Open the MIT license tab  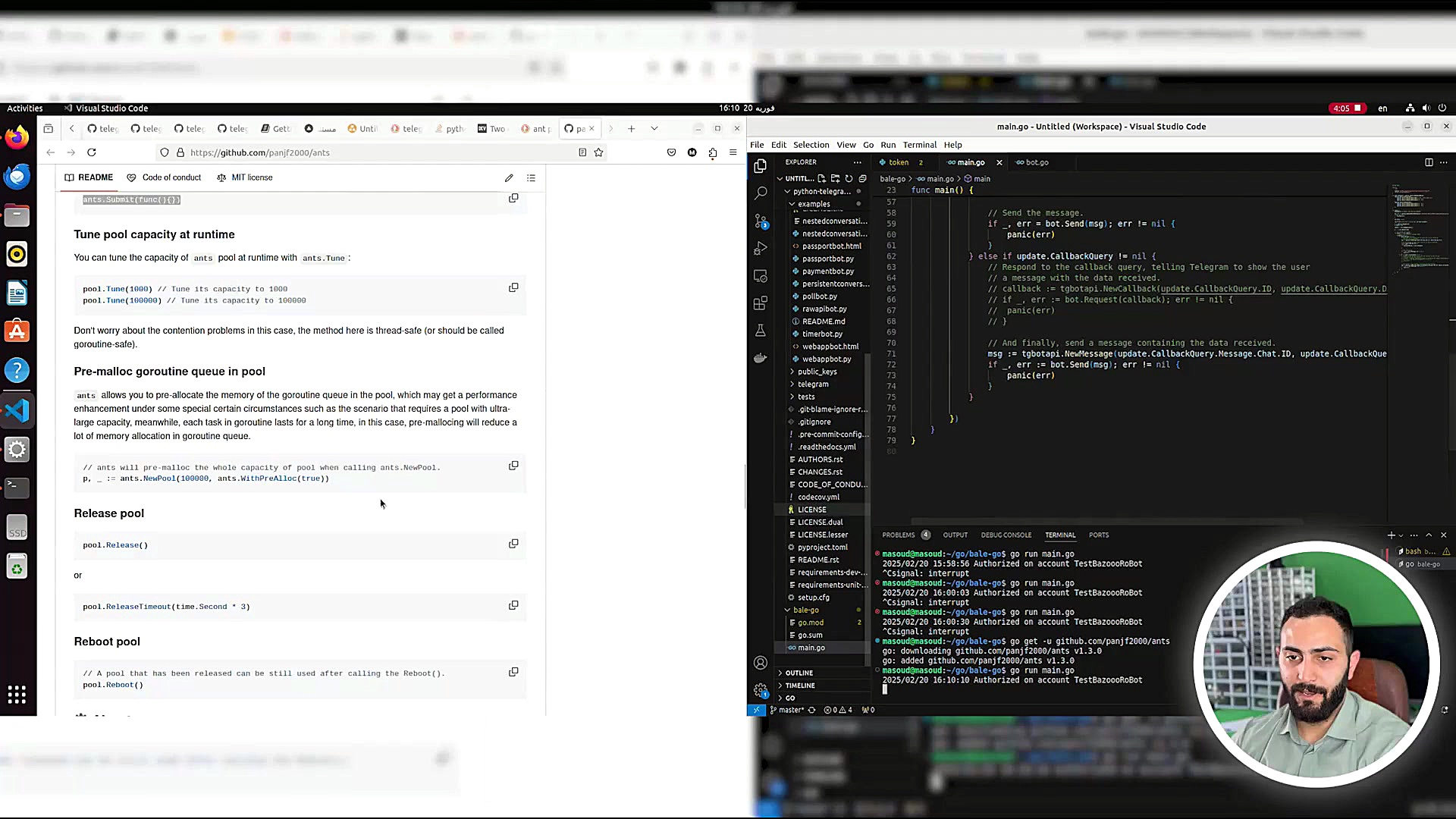[244, 177]
